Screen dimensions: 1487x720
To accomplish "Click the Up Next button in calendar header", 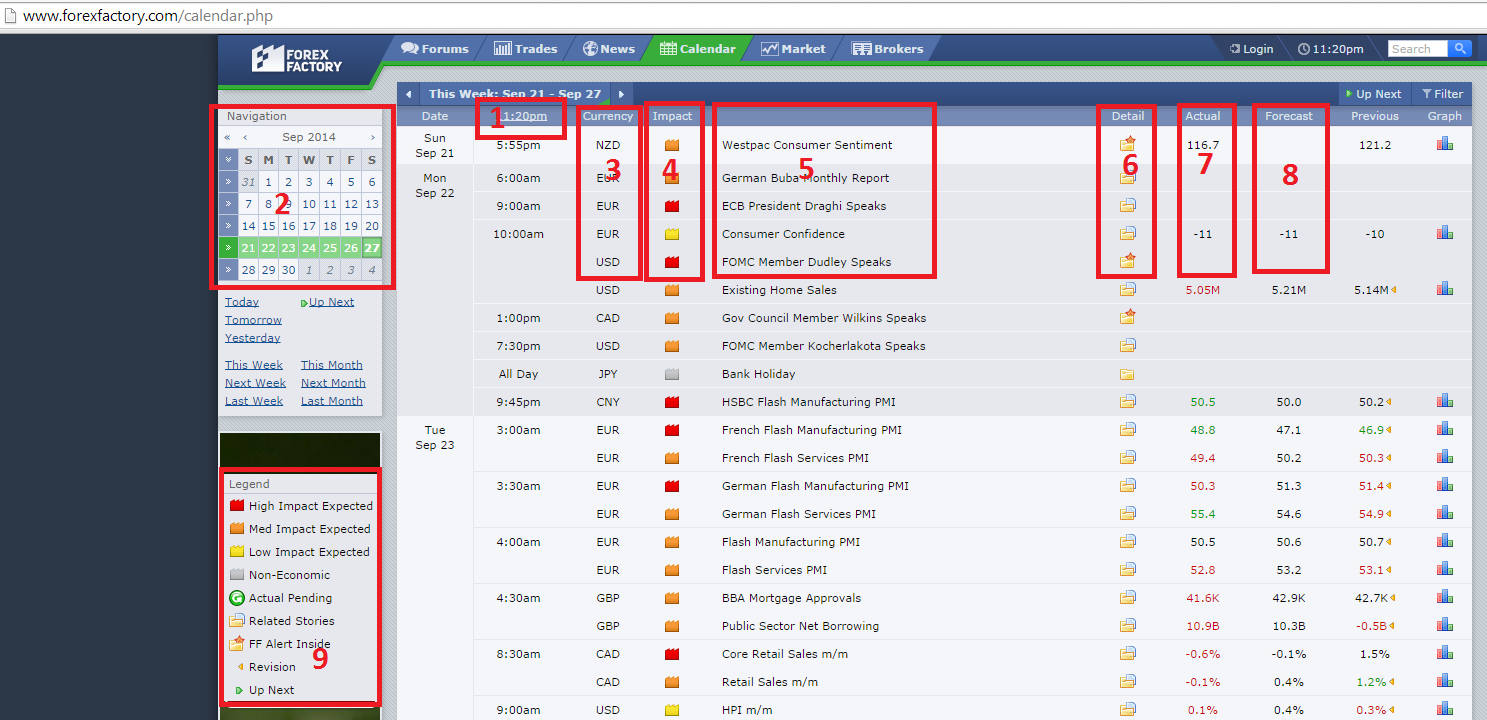I will point(1372,94).
